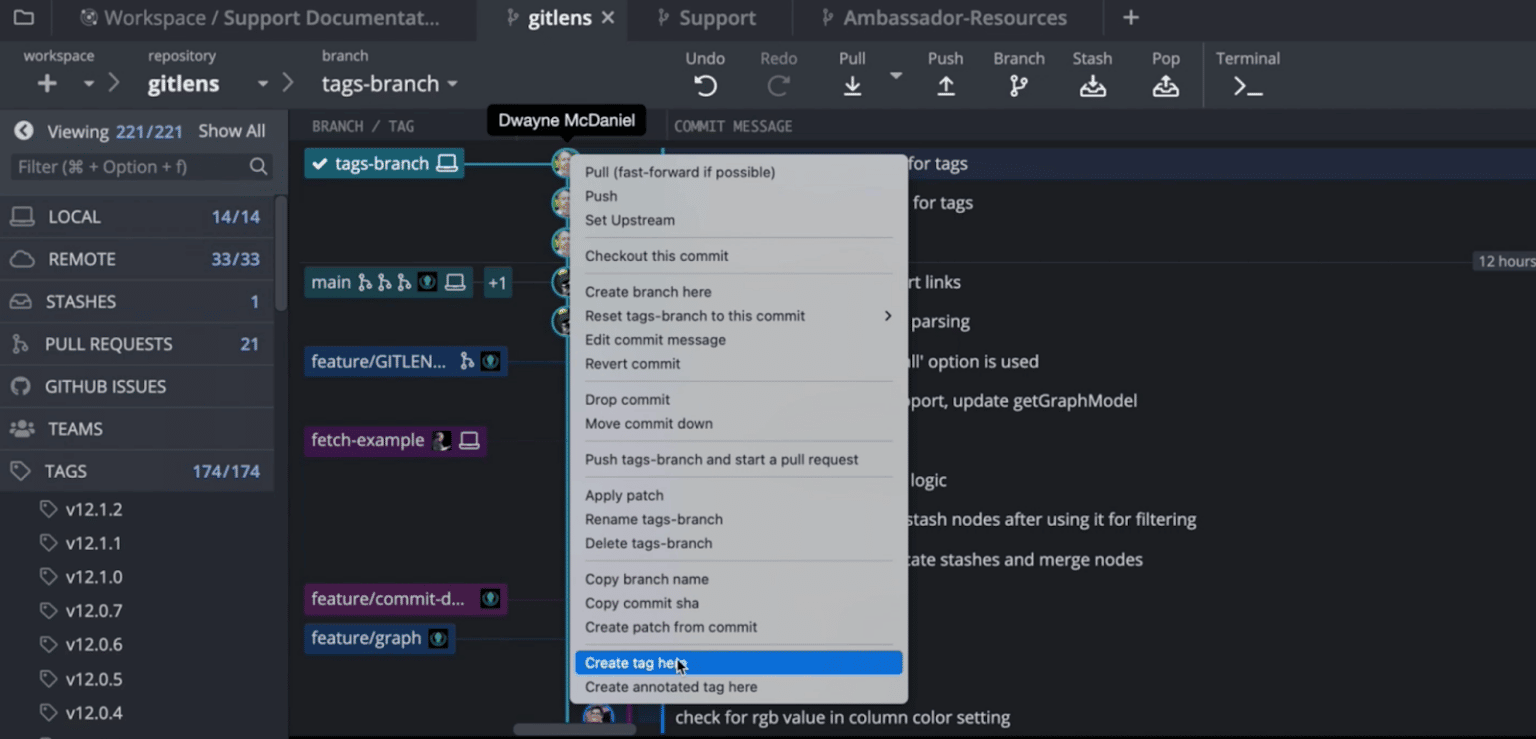Open the Pull options dropdown arrow
This screenshot has width=1536, height=739.
pos(896,76)
